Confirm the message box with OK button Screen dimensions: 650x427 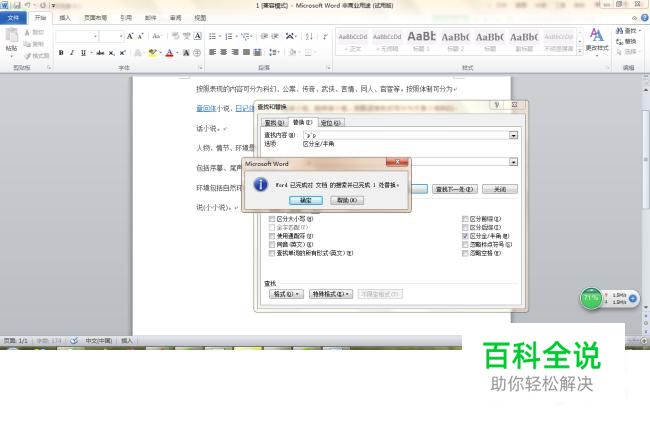coord(306,200)
